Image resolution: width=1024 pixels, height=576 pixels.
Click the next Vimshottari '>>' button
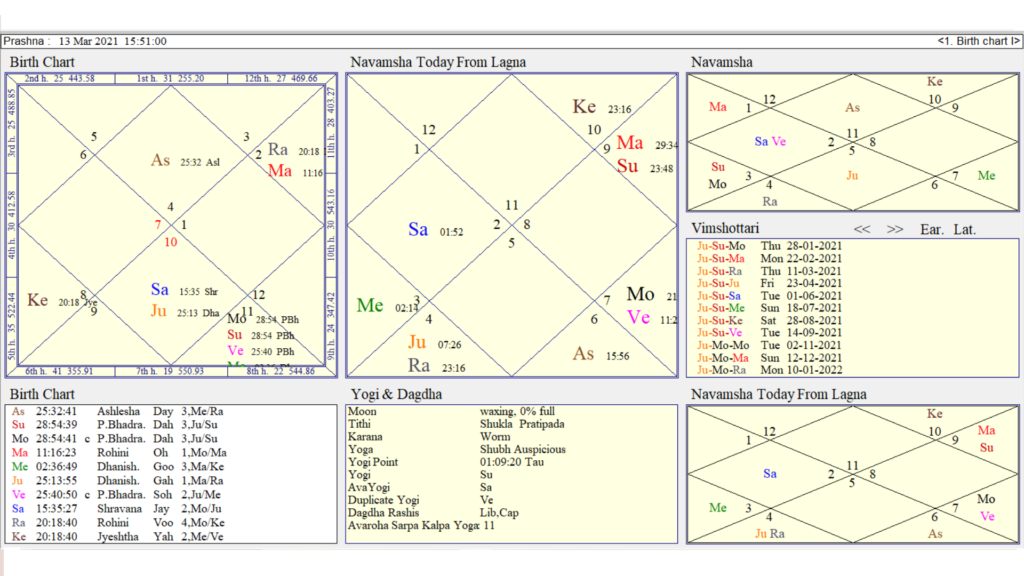point(895,230)
